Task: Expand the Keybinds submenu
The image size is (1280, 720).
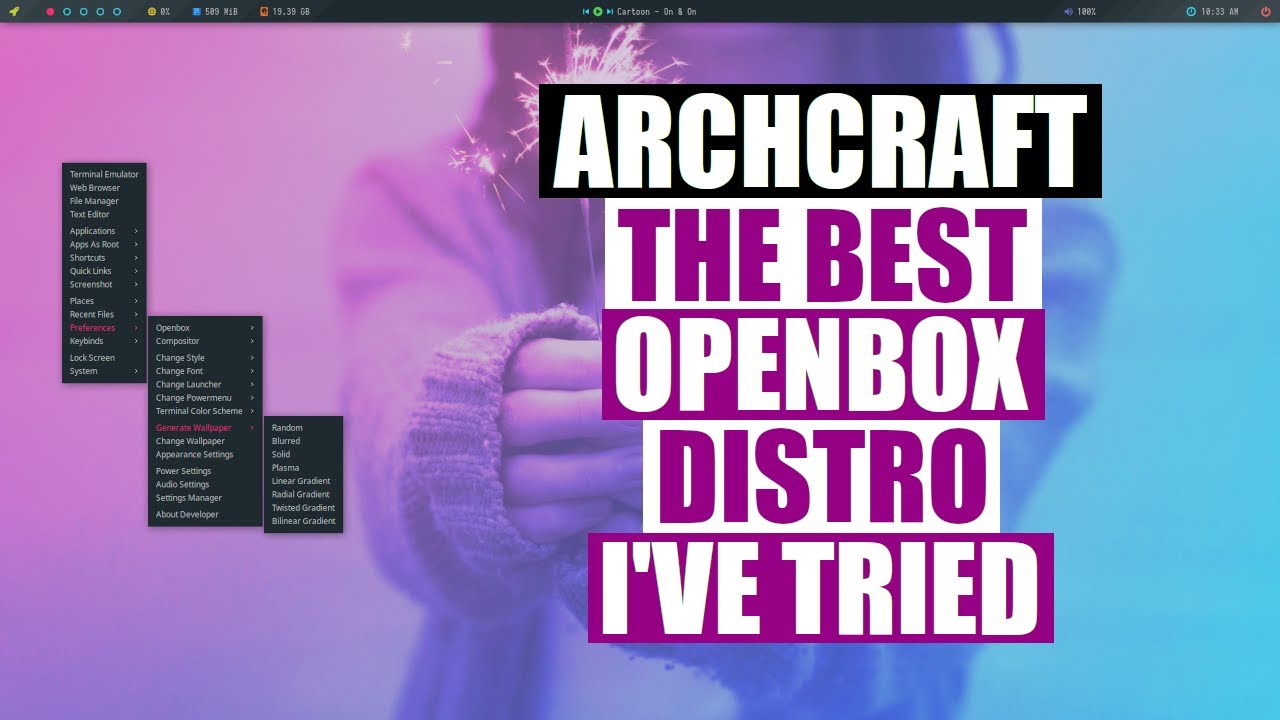Action: tap(104, 341)
